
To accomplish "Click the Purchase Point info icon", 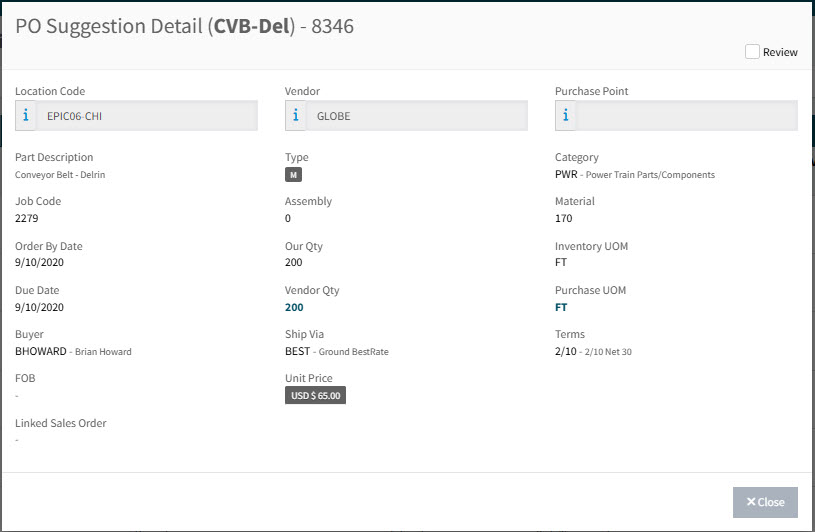I will [566, 116].
